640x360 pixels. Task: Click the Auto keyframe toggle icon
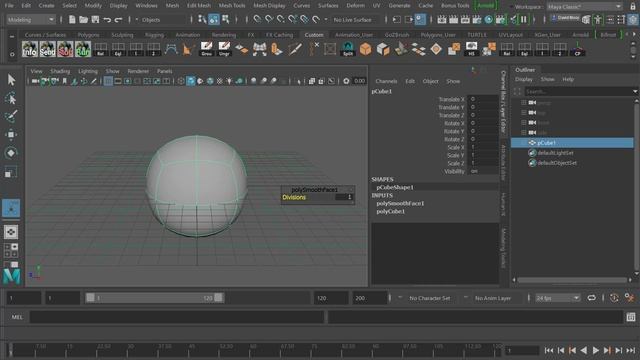coord(614,298)
